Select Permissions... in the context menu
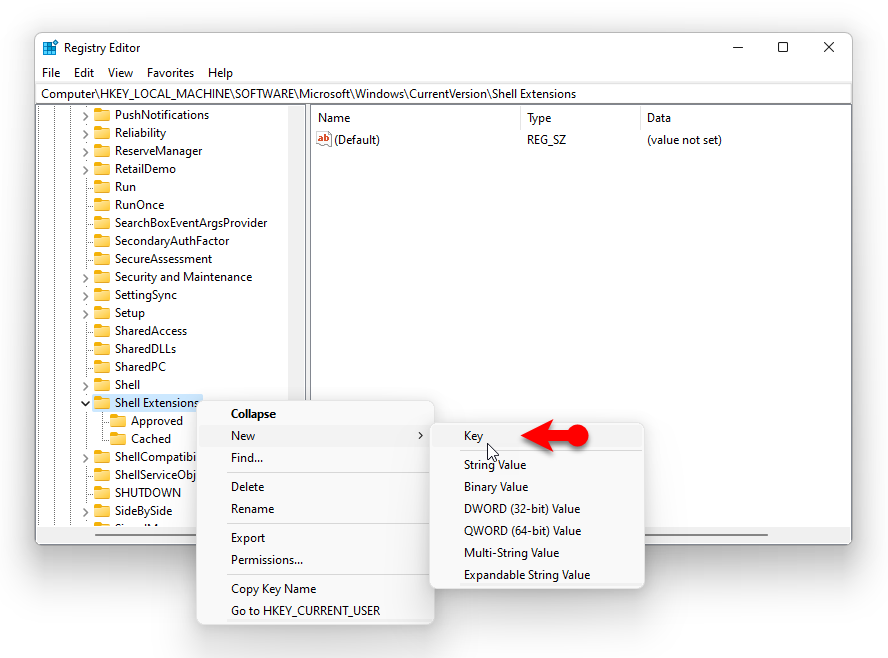Image resolution: width=888 pixels, height=658 pixels. click(x=315, y=560)
